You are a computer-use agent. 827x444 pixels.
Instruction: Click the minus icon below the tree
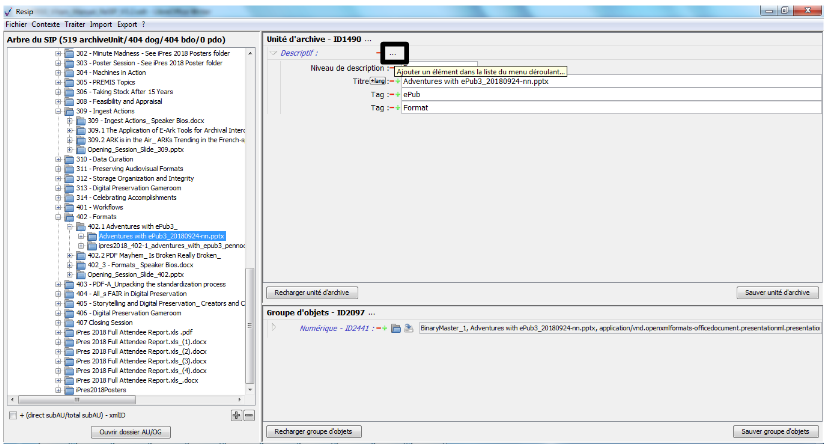point(249,415)
